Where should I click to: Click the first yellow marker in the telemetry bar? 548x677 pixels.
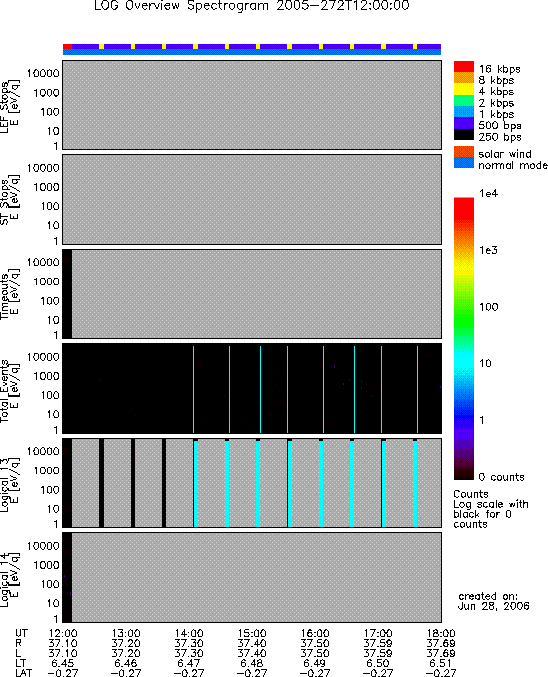point(101,46)
